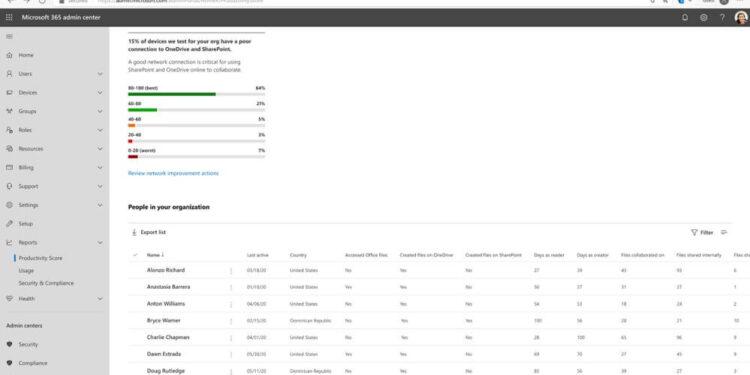Click the Resources icon in the sidebar

click(9, 149)
